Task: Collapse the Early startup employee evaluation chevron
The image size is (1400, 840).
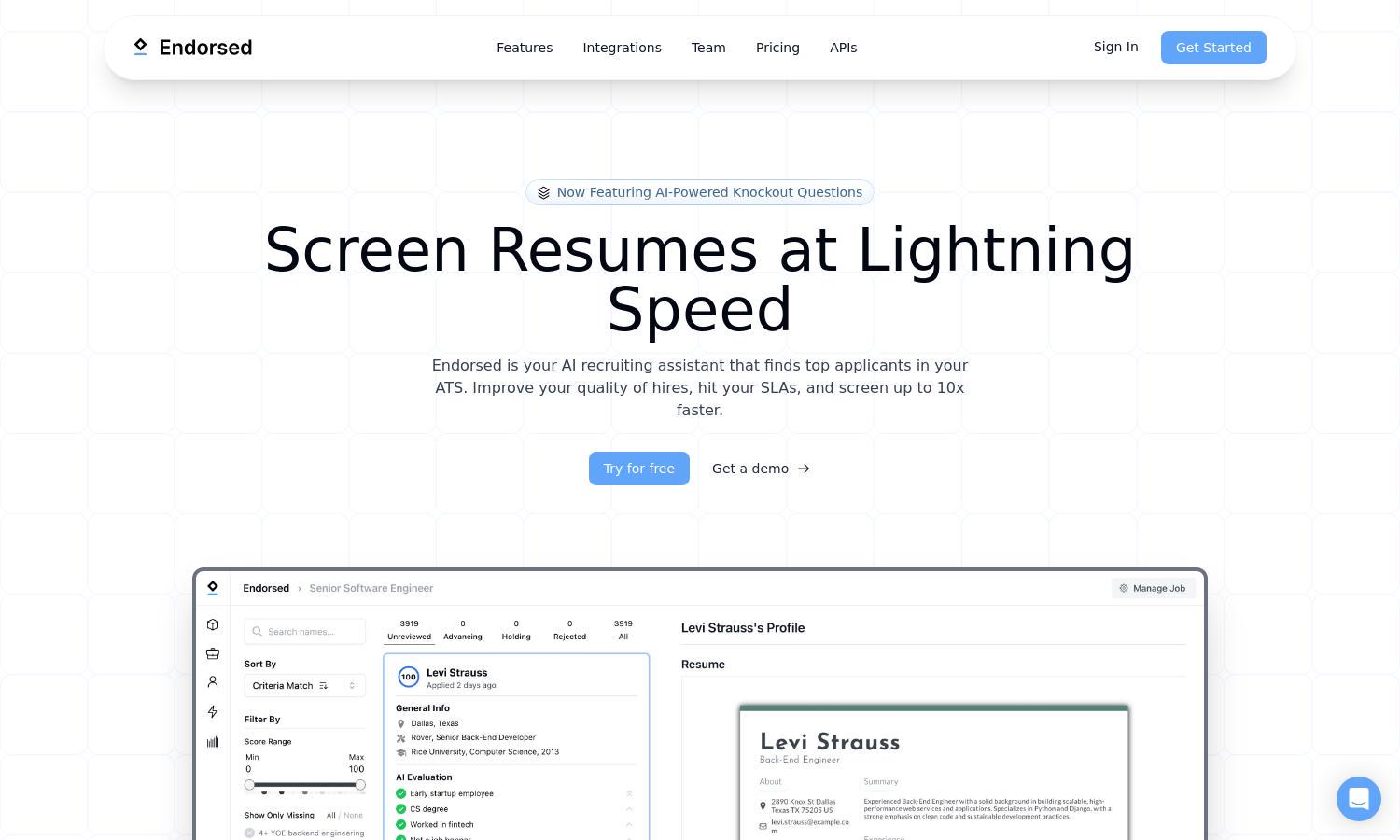Action: pos(629,793)
